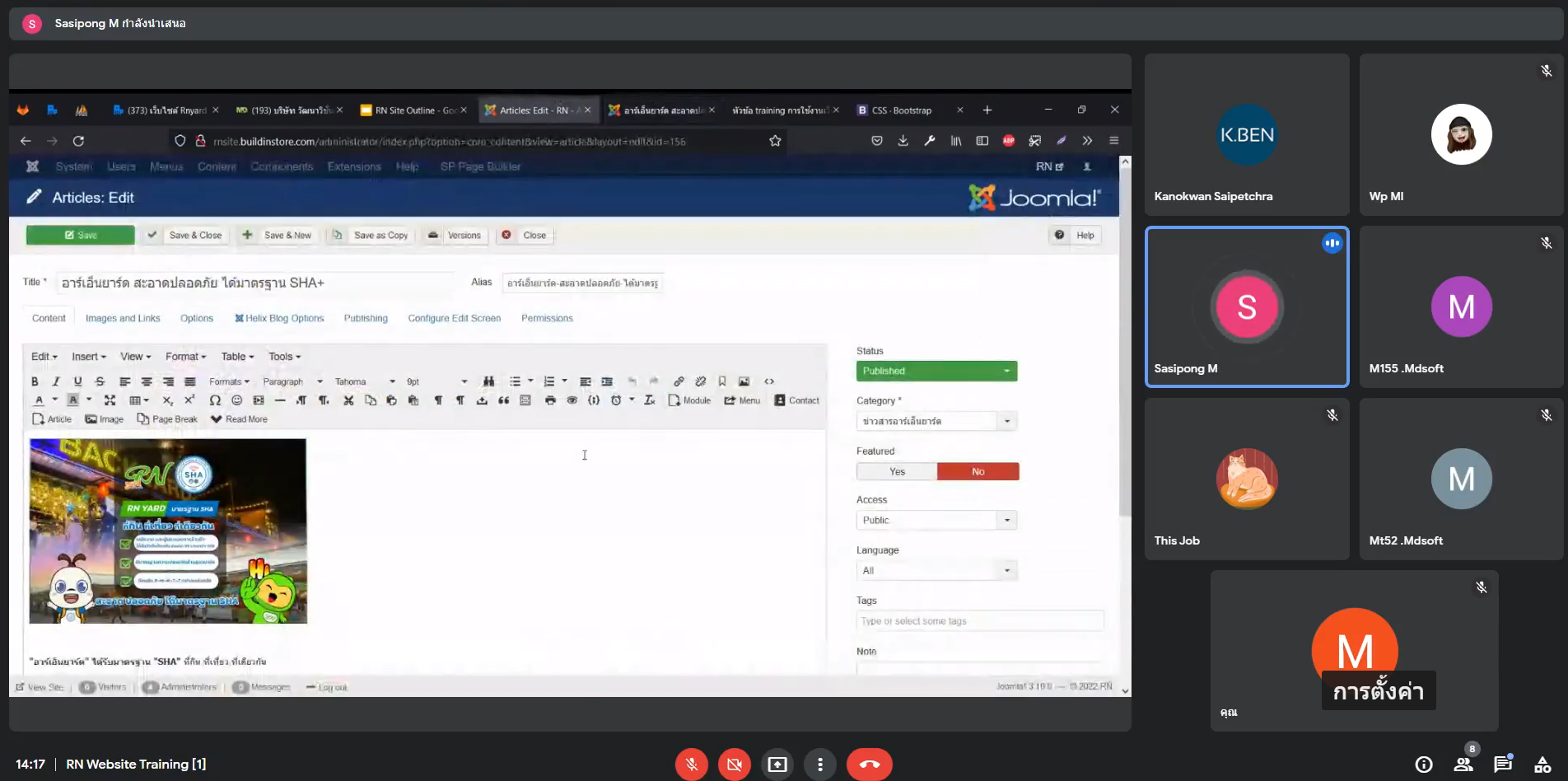This screenshot has height=781, width=1568.
Task: Hang up with the red leave call button
Action: pyautogui.click(x=869, y=765)
